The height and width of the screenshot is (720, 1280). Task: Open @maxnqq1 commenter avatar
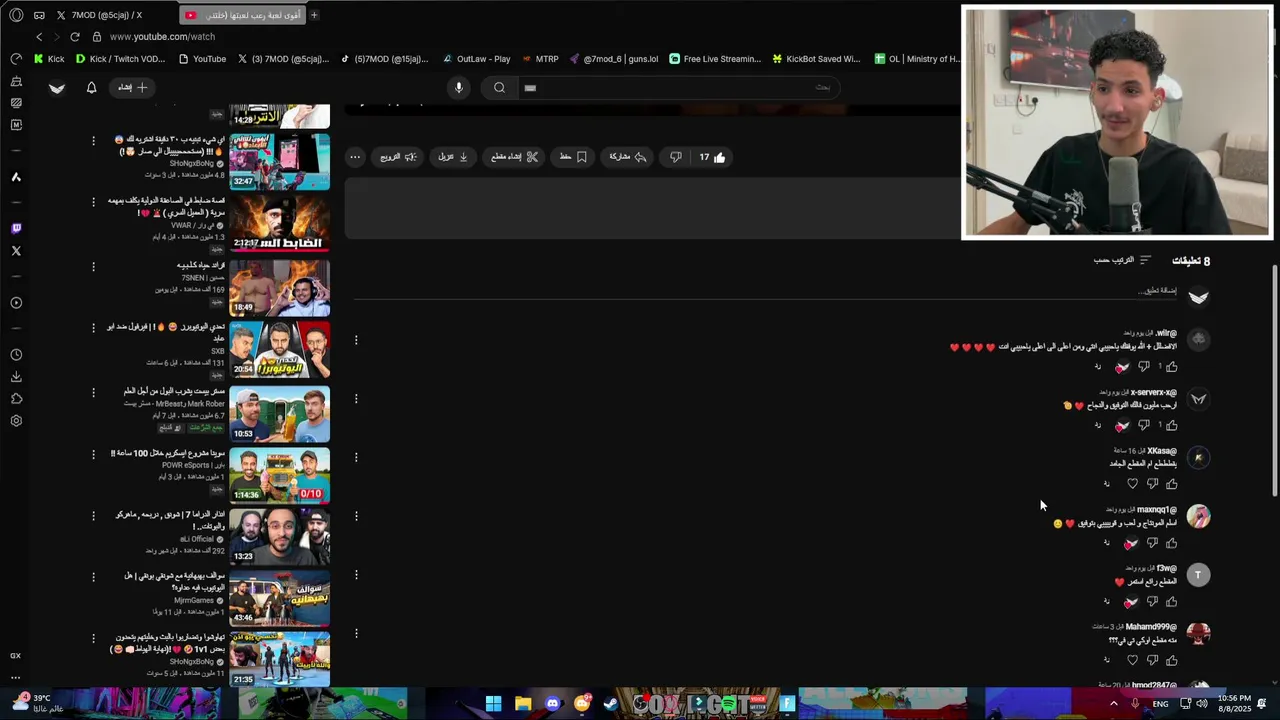[x=1198, y=517]
